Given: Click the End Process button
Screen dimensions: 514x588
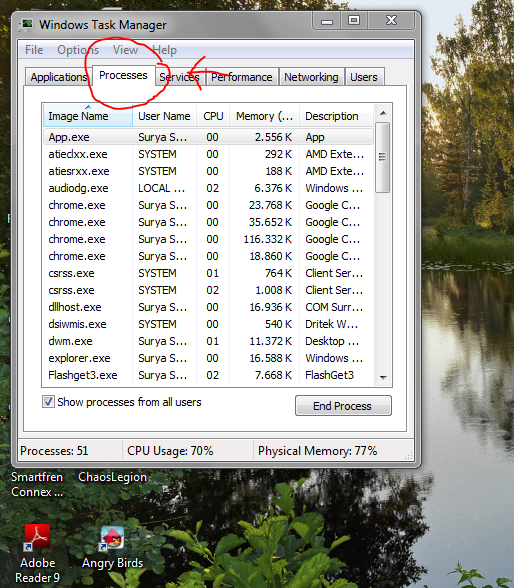Looking at the screenshot, I should pyautogui.click(x=343, y=406).
